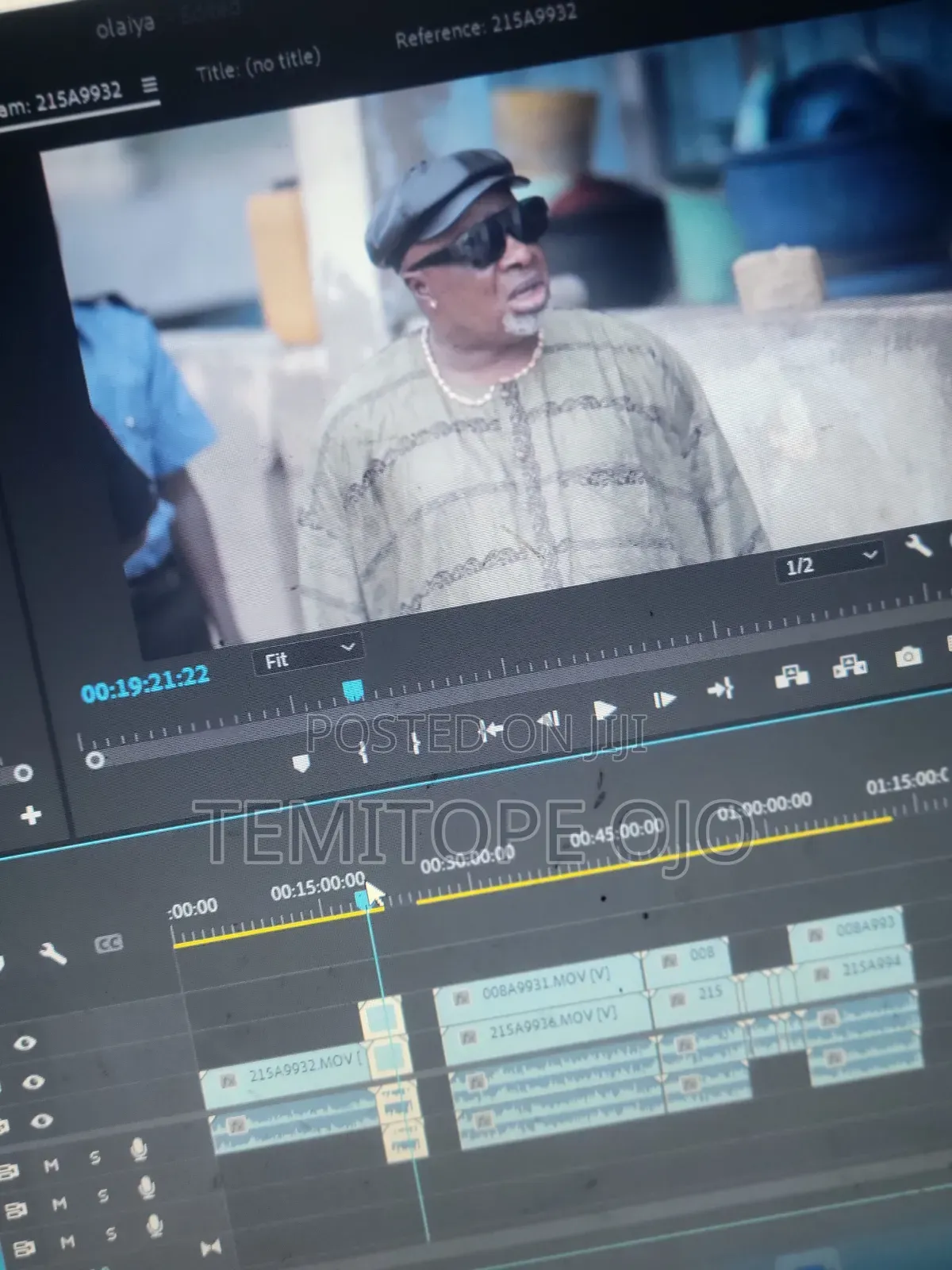Toggle the timeline captions CC button
This screenshot has height=1270, width=952.
point(108,943)
